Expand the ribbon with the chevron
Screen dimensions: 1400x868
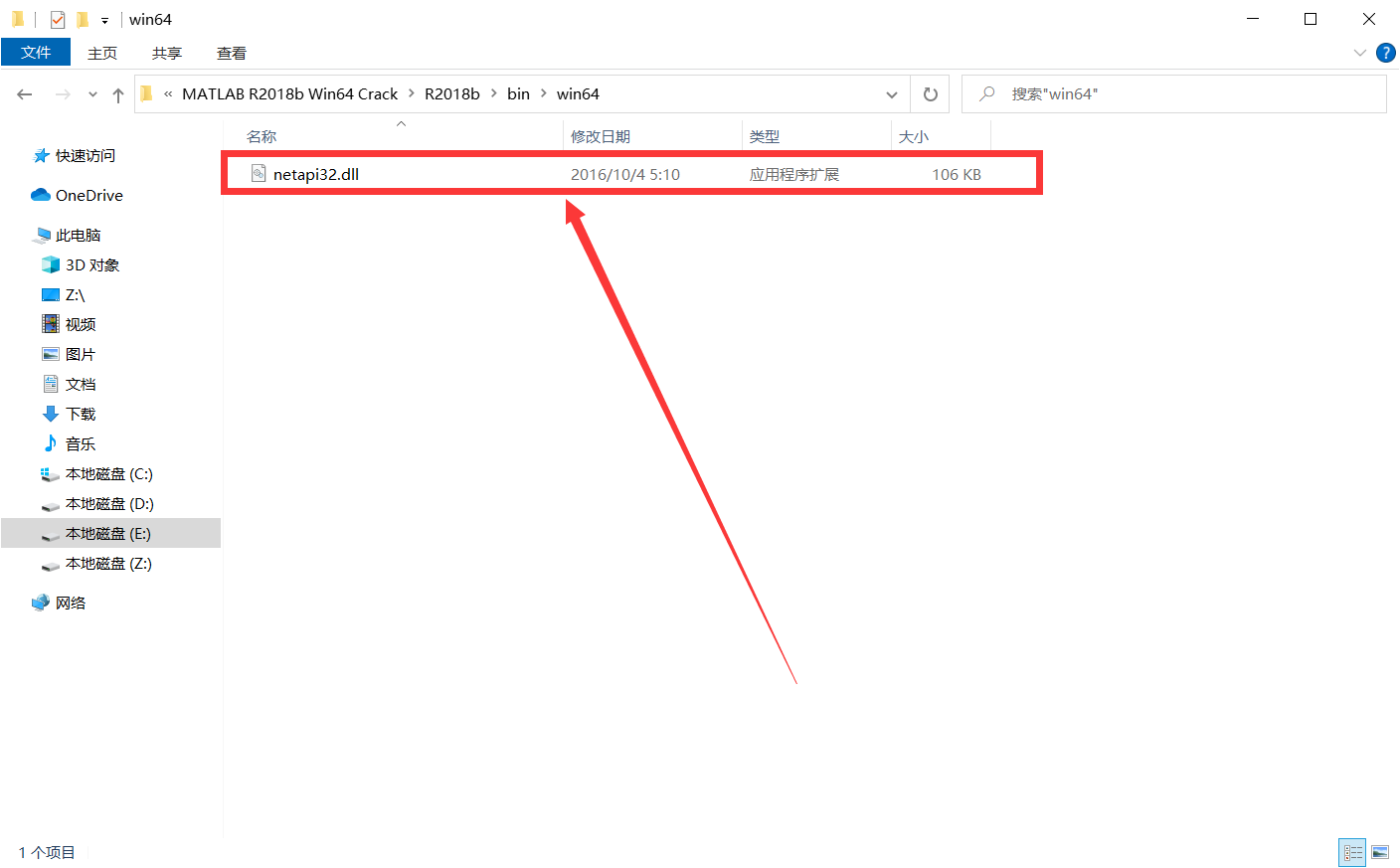pos(1360,53)
